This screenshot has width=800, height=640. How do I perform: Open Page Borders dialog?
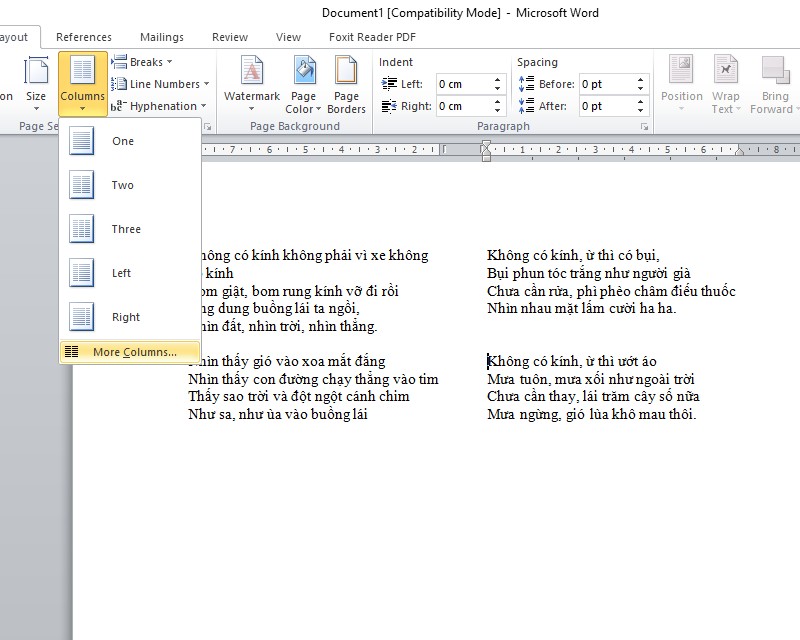pos(346,70)
